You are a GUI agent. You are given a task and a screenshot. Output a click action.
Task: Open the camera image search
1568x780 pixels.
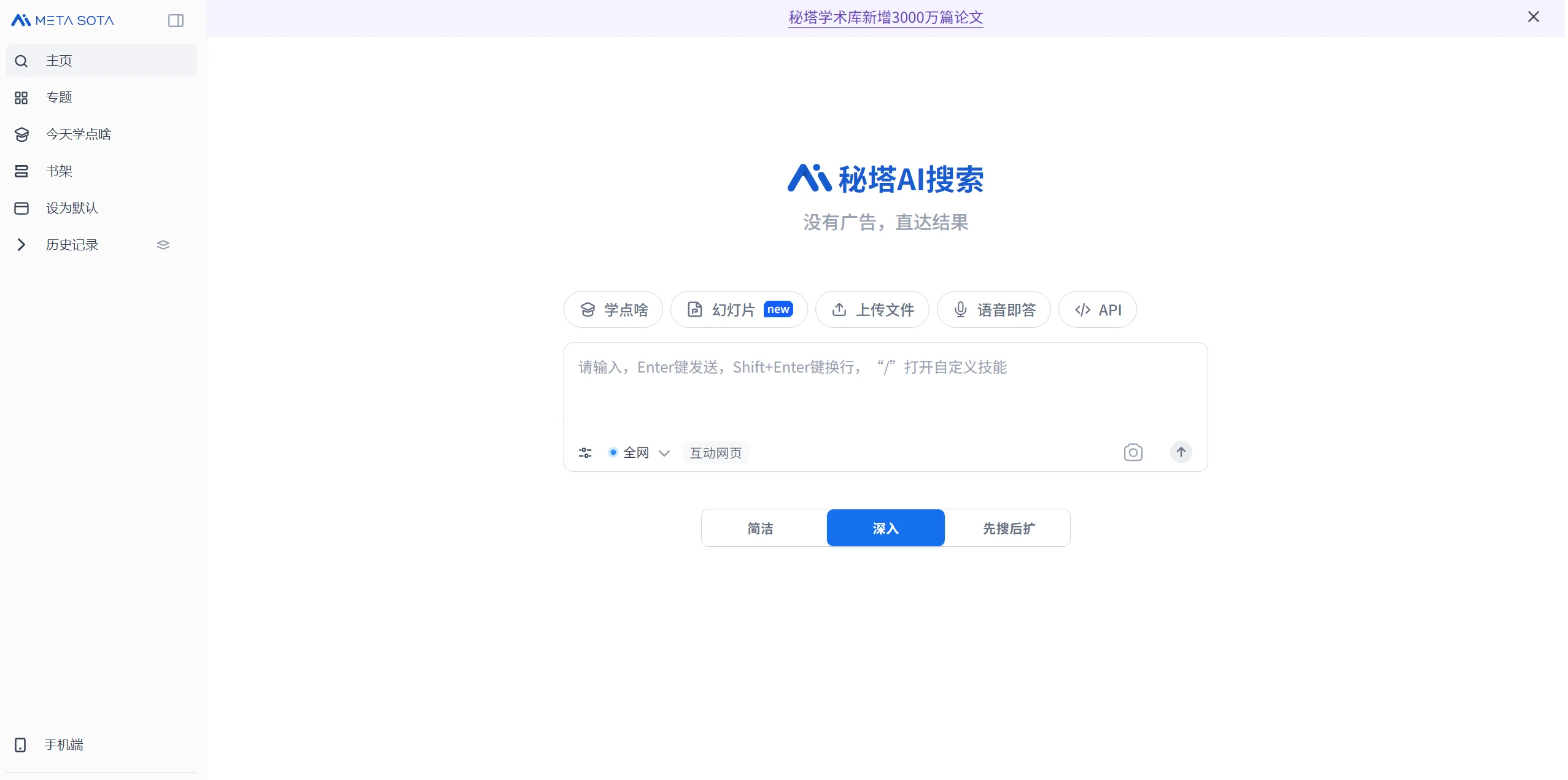click(1133, 452)
